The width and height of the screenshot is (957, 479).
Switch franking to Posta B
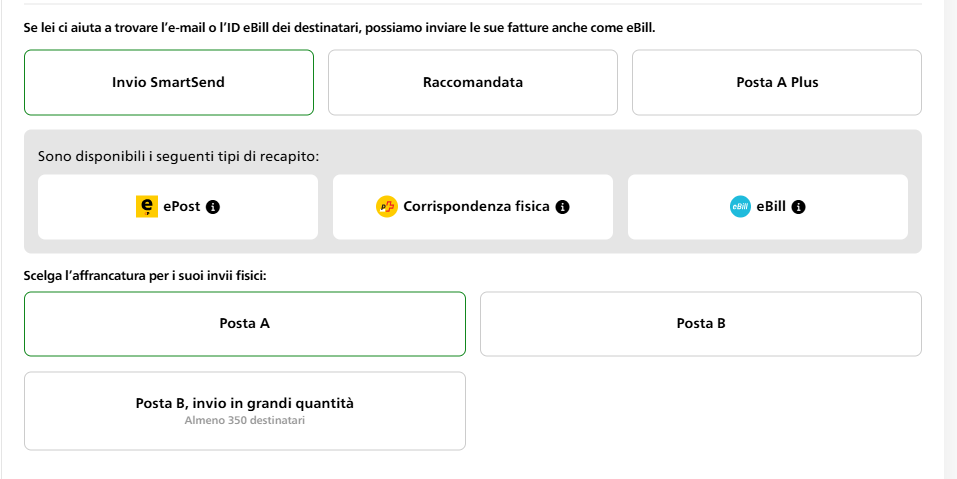point(700,323)
